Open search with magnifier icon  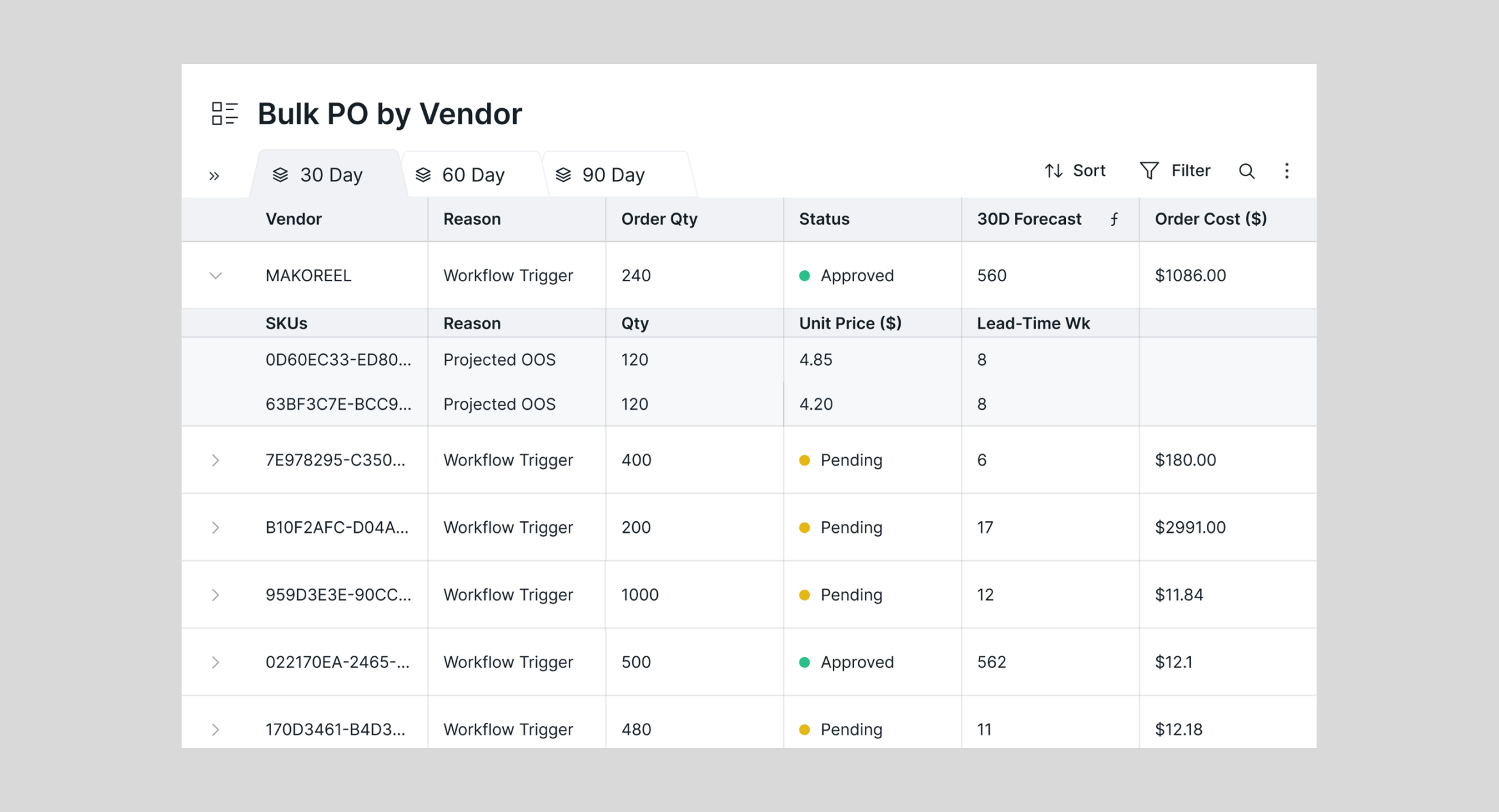(1246, 171)
